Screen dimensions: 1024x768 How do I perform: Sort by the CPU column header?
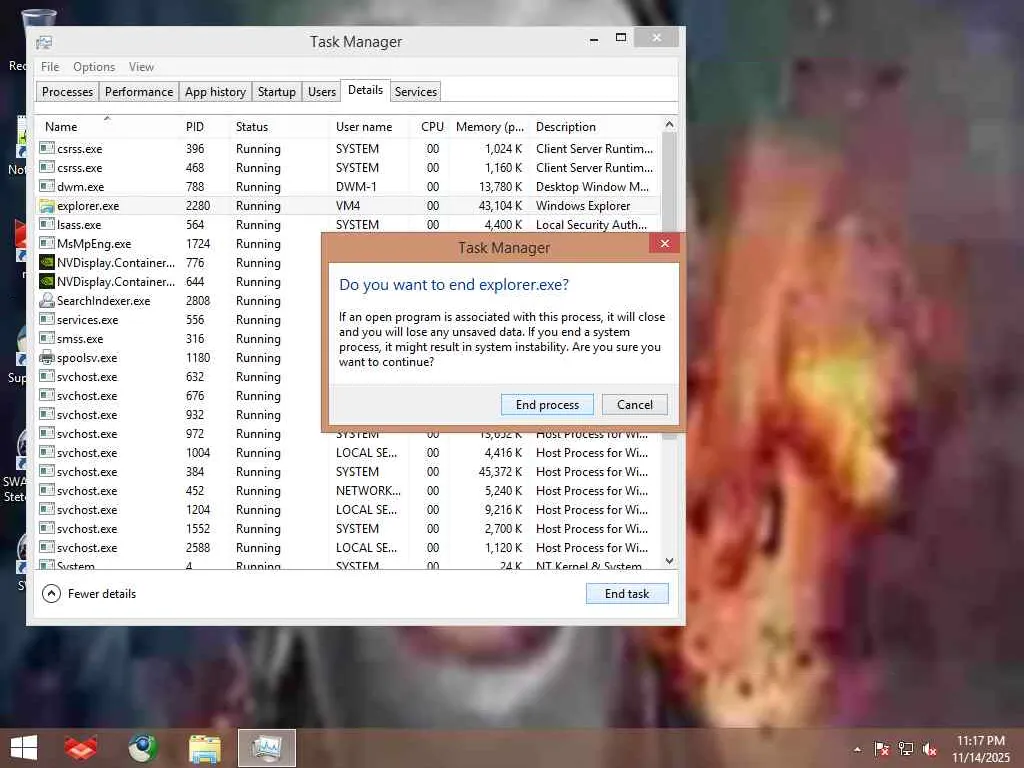point(432,127)
